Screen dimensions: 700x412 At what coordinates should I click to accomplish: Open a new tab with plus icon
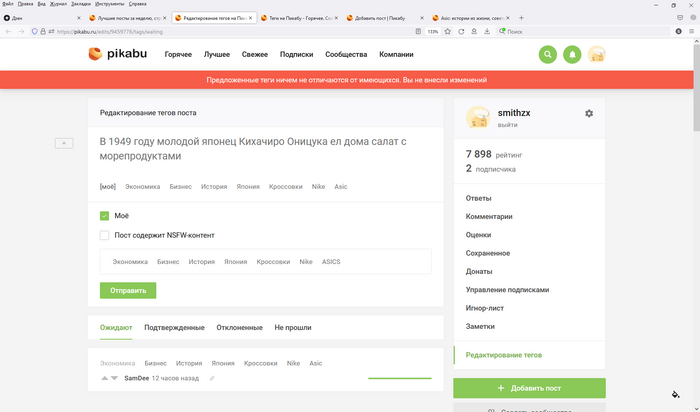point(521,18)
